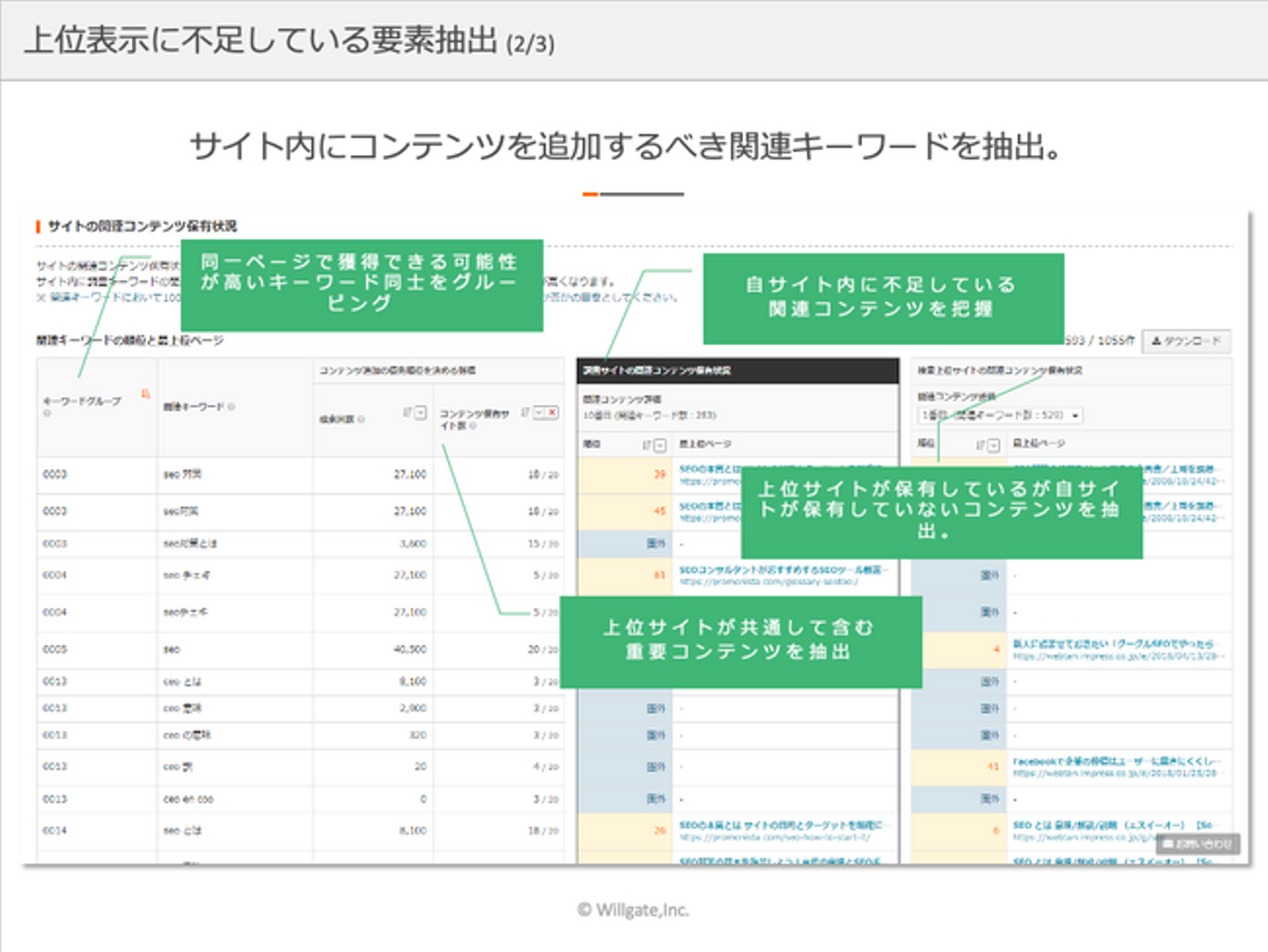The height and width of the screenshot is (952, 1268).
Task: Click the orange sort icon beside キーワードグループ
Action: (x=145, y=394)
